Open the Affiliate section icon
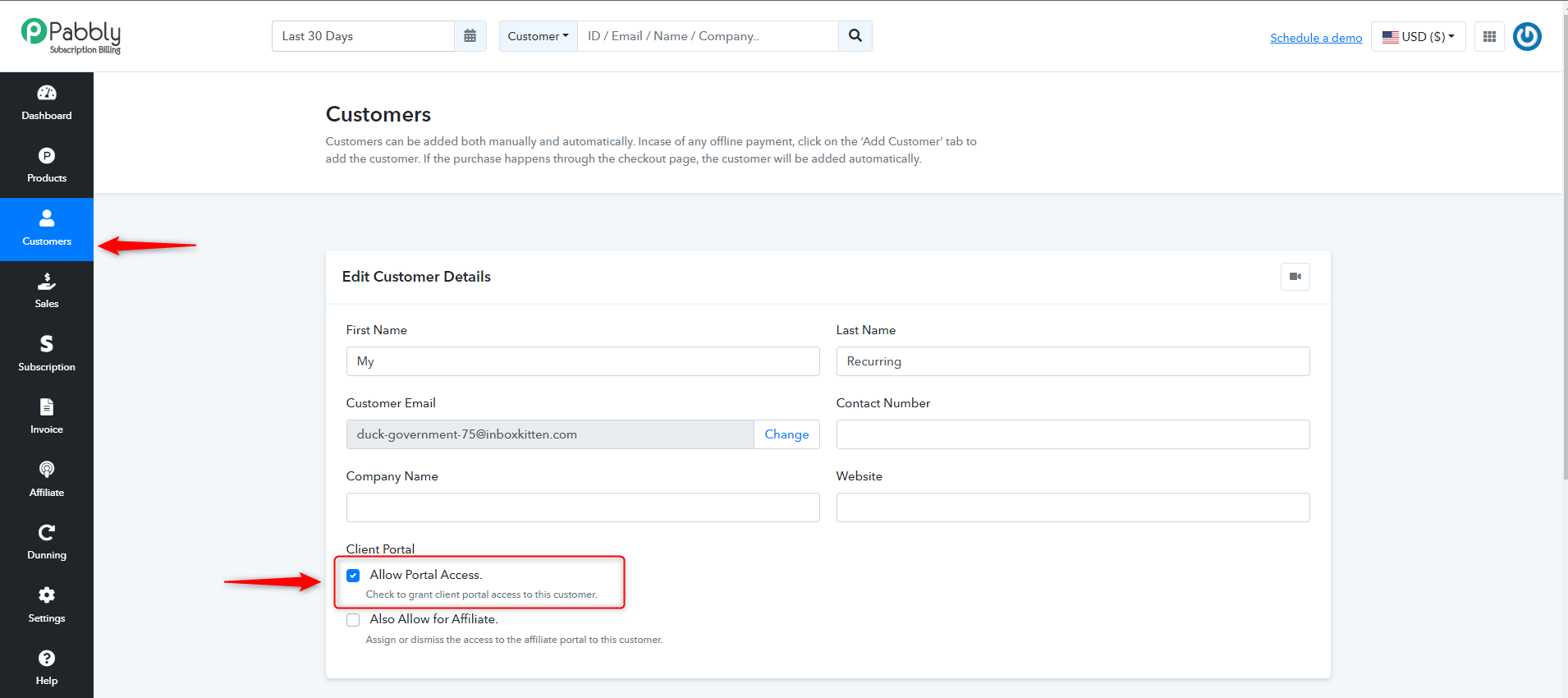Image resolution: width=1568 pixels, height=698 pixels. [47, 470]
